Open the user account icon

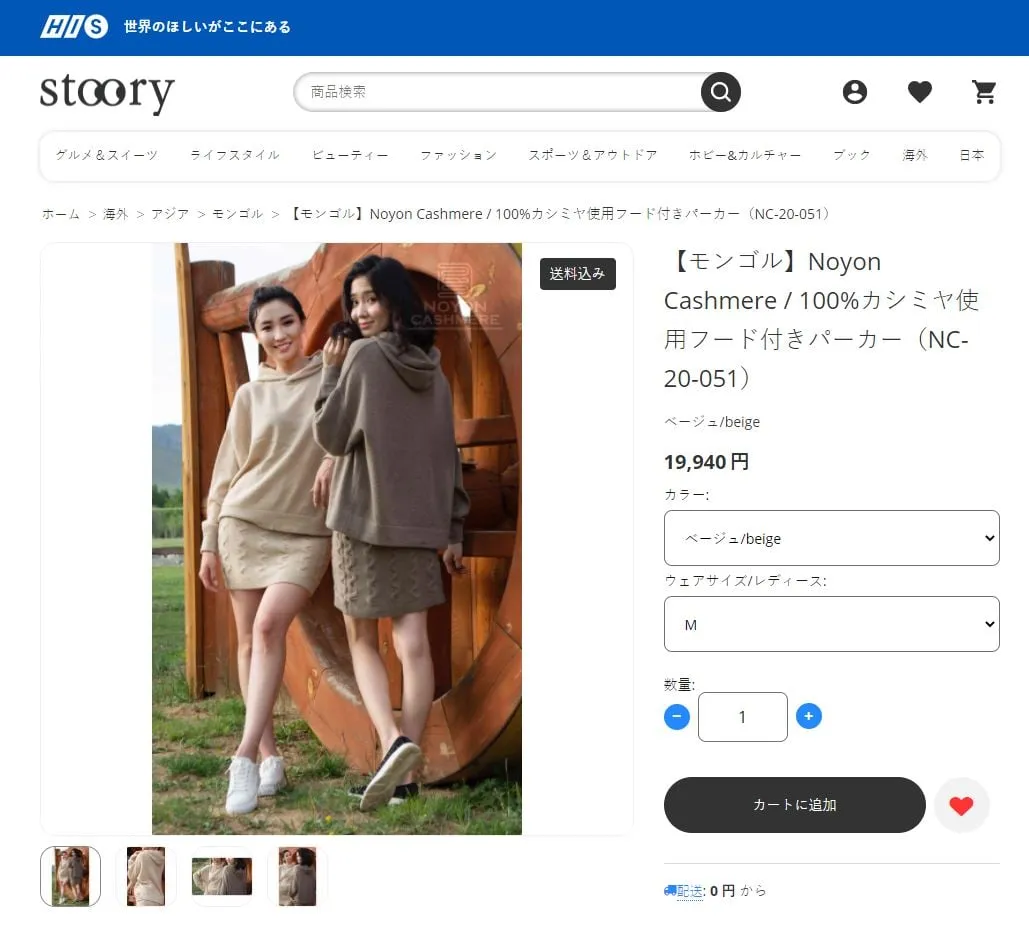854,92
